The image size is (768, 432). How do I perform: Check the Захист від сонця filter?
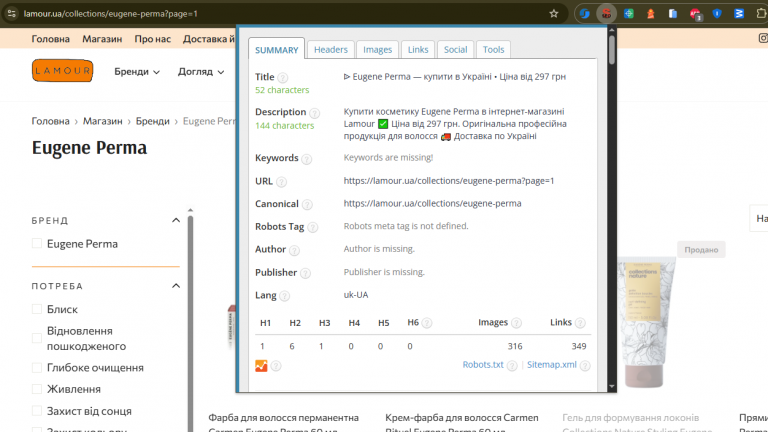[x=37, y=411]
